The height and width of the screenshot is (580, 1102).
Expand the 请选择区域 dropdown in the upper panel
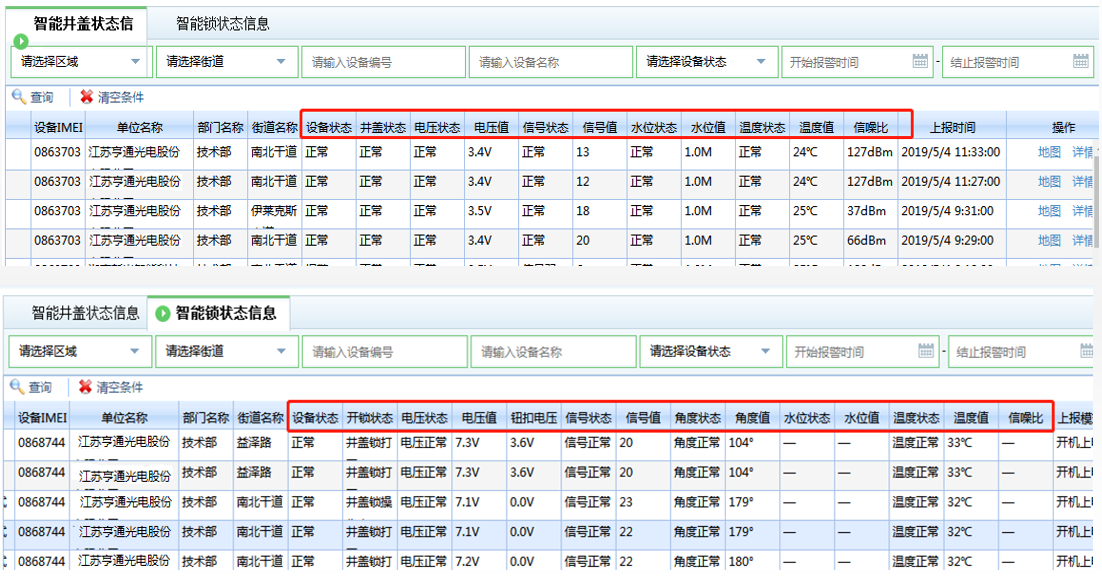tap(138, 61)
